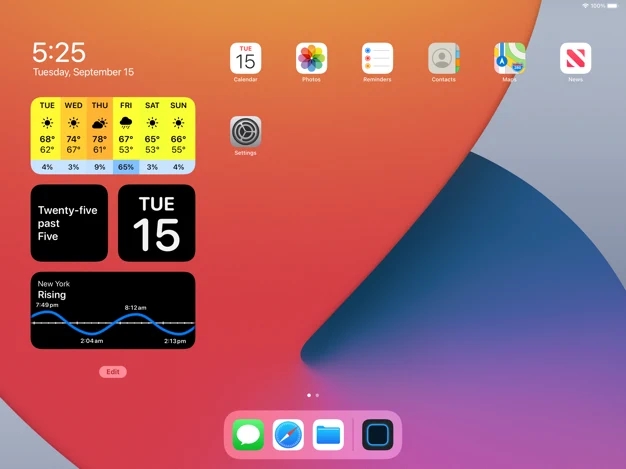The image size is (626, 469).
Task: Launch Safari from the dock
Action: [x=288, y=435]
